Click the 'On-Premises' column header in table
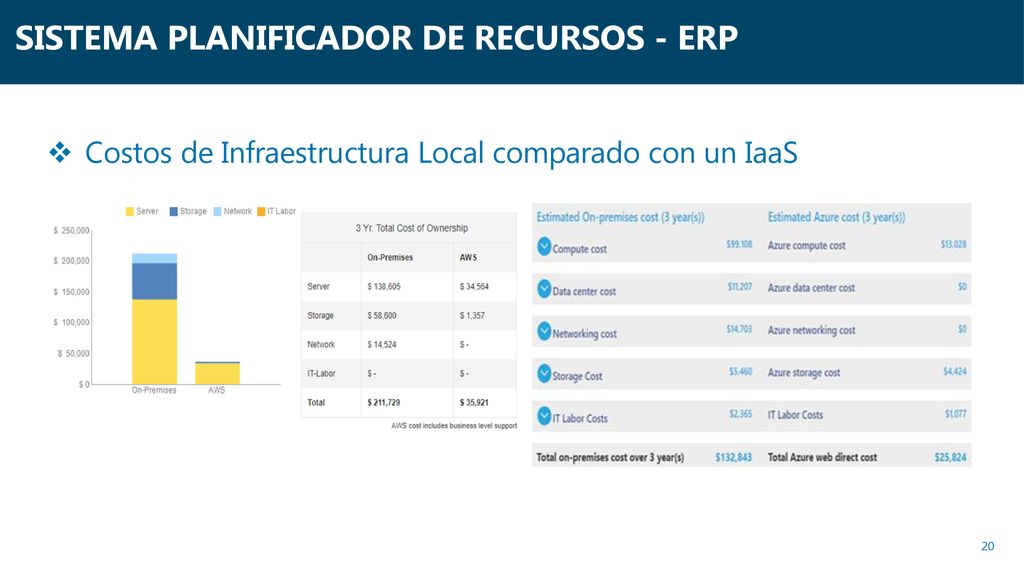This screenshot has width=1024, height=576. click(390, 257)
